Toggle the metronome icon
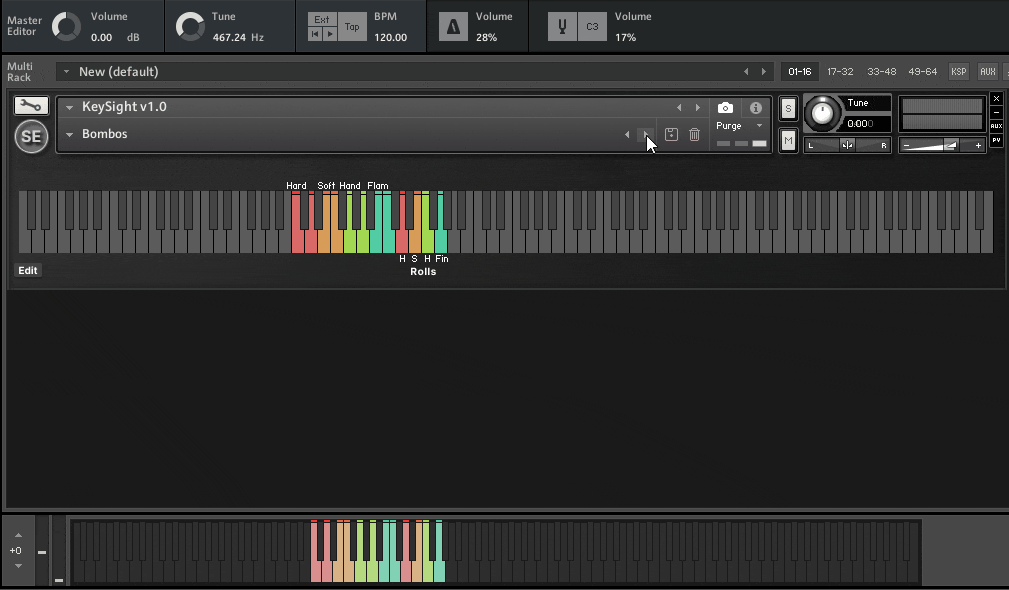This screenshot has height=590, width=1009. 453,26
